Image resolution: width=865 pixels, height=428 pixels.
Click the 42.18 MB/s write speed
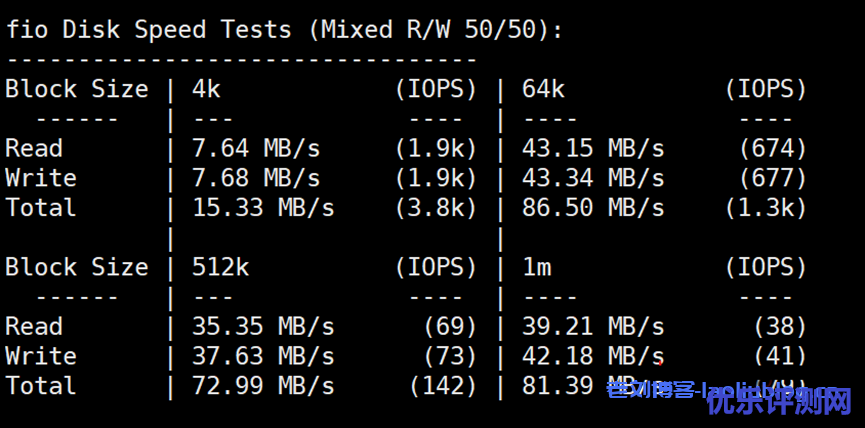click(593, 356)
